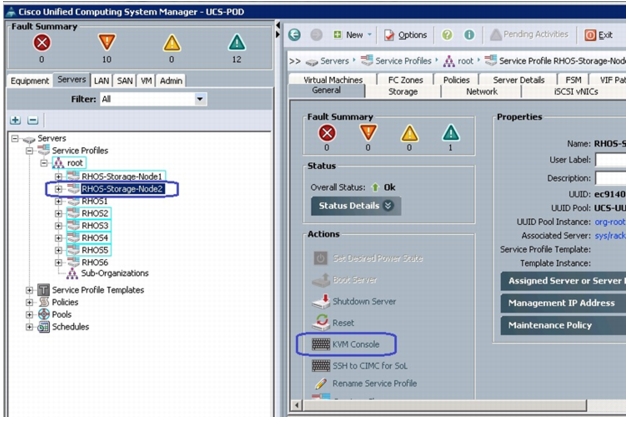Open the Storage tab
This screenshot has height=431, width=630.
(403, 92)
